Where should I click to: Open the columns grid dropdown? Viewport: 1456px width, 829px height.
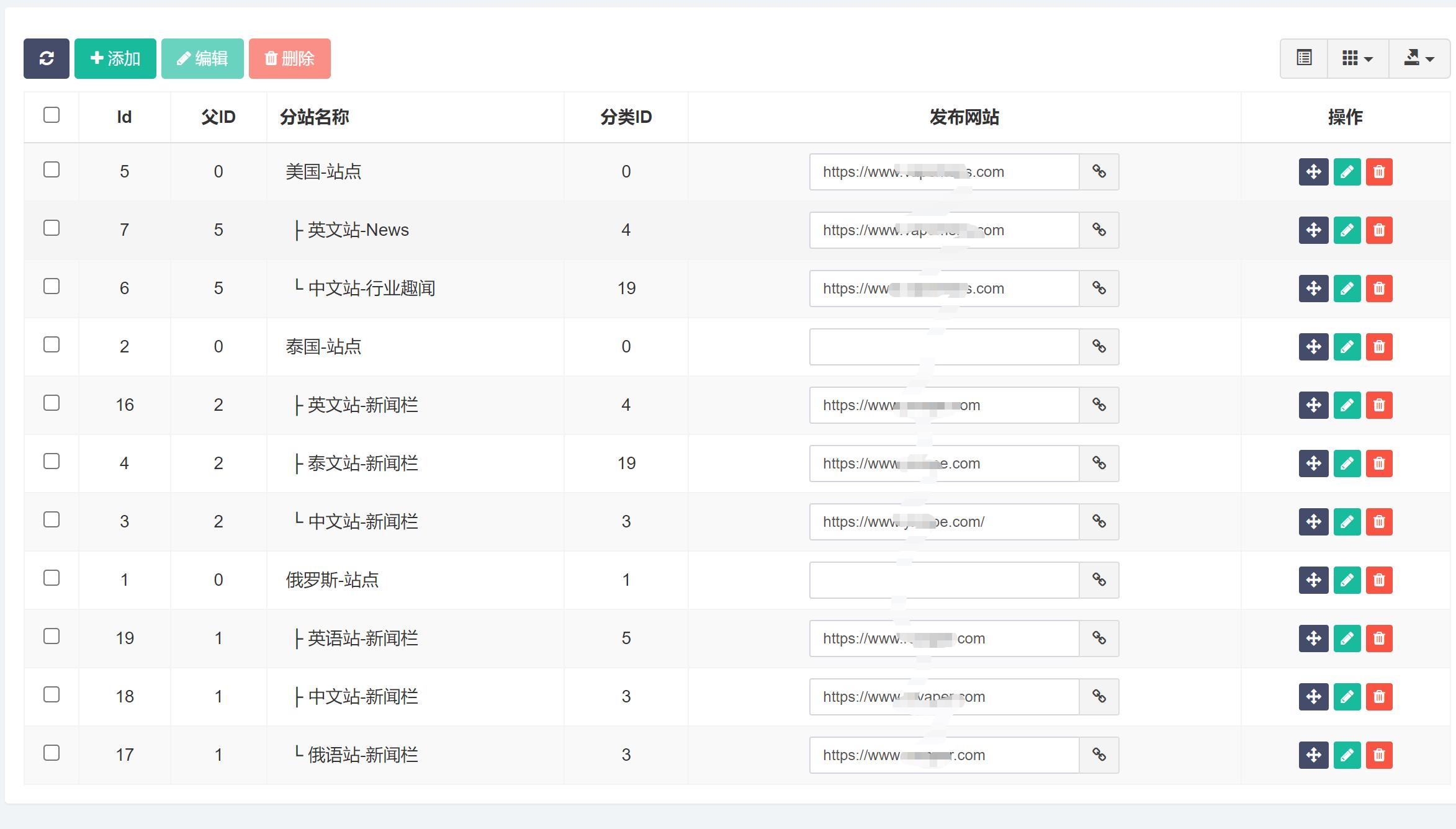[x=1357, y=58]
